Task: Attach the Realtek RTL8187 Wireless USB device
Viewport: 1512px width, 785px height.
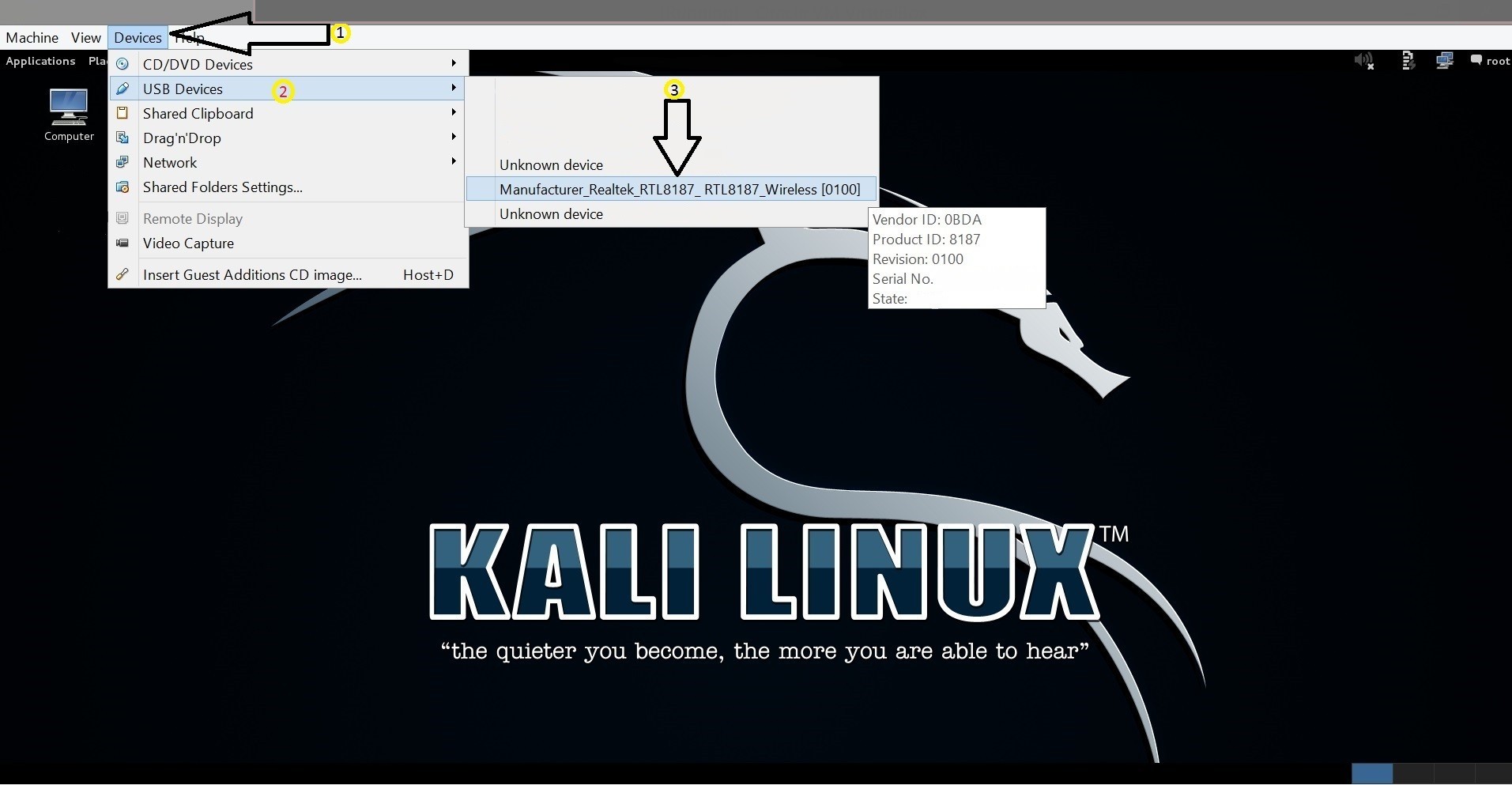Action: click(x=679, y=189)
